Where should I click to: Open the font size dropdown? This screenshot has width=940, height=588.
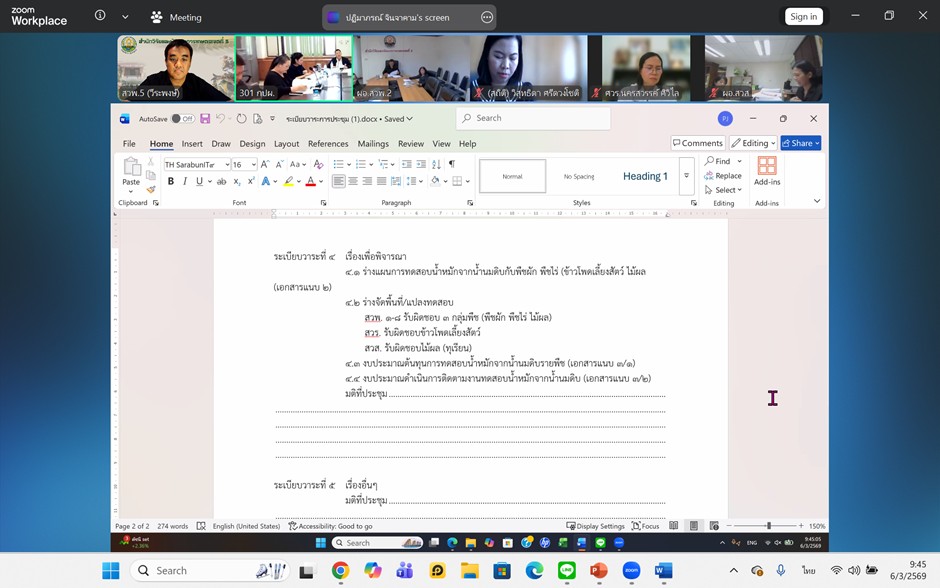click(253, 164)
